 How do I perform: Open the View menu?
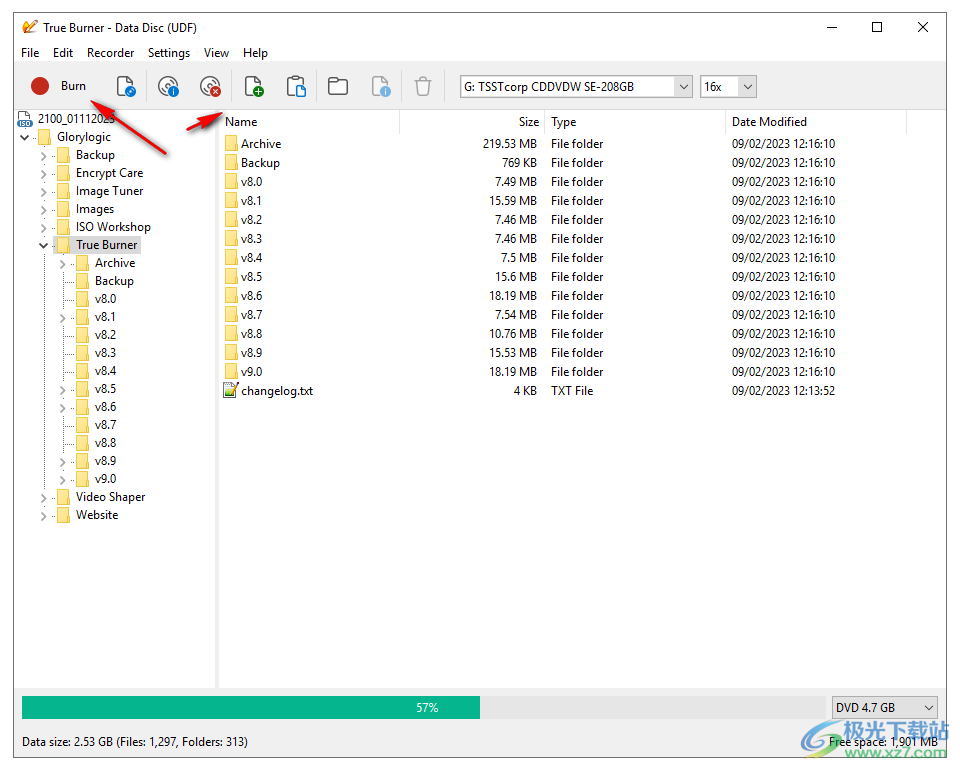tap(216, 53)
